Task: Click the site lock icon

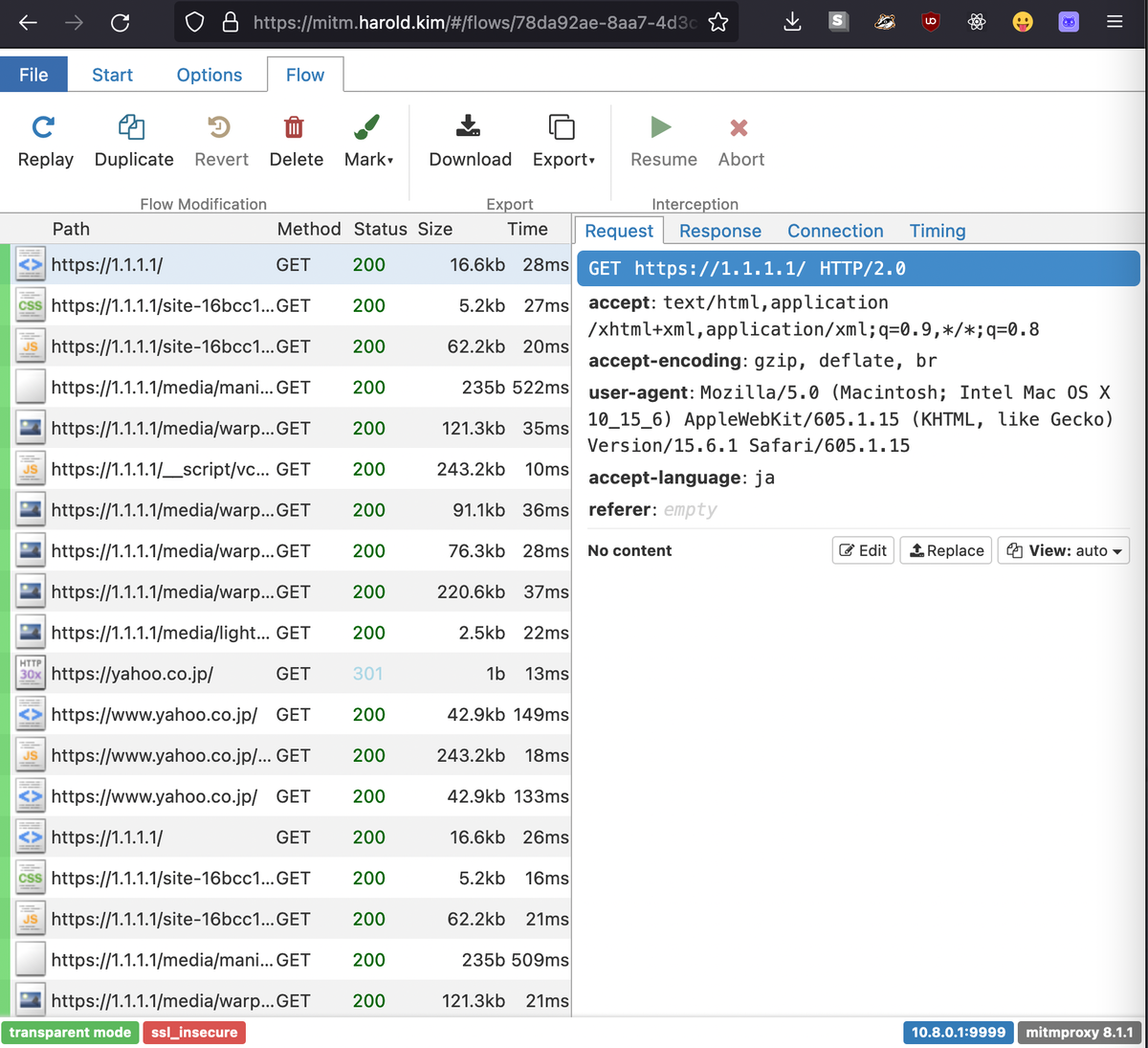Action: (230, 22)
